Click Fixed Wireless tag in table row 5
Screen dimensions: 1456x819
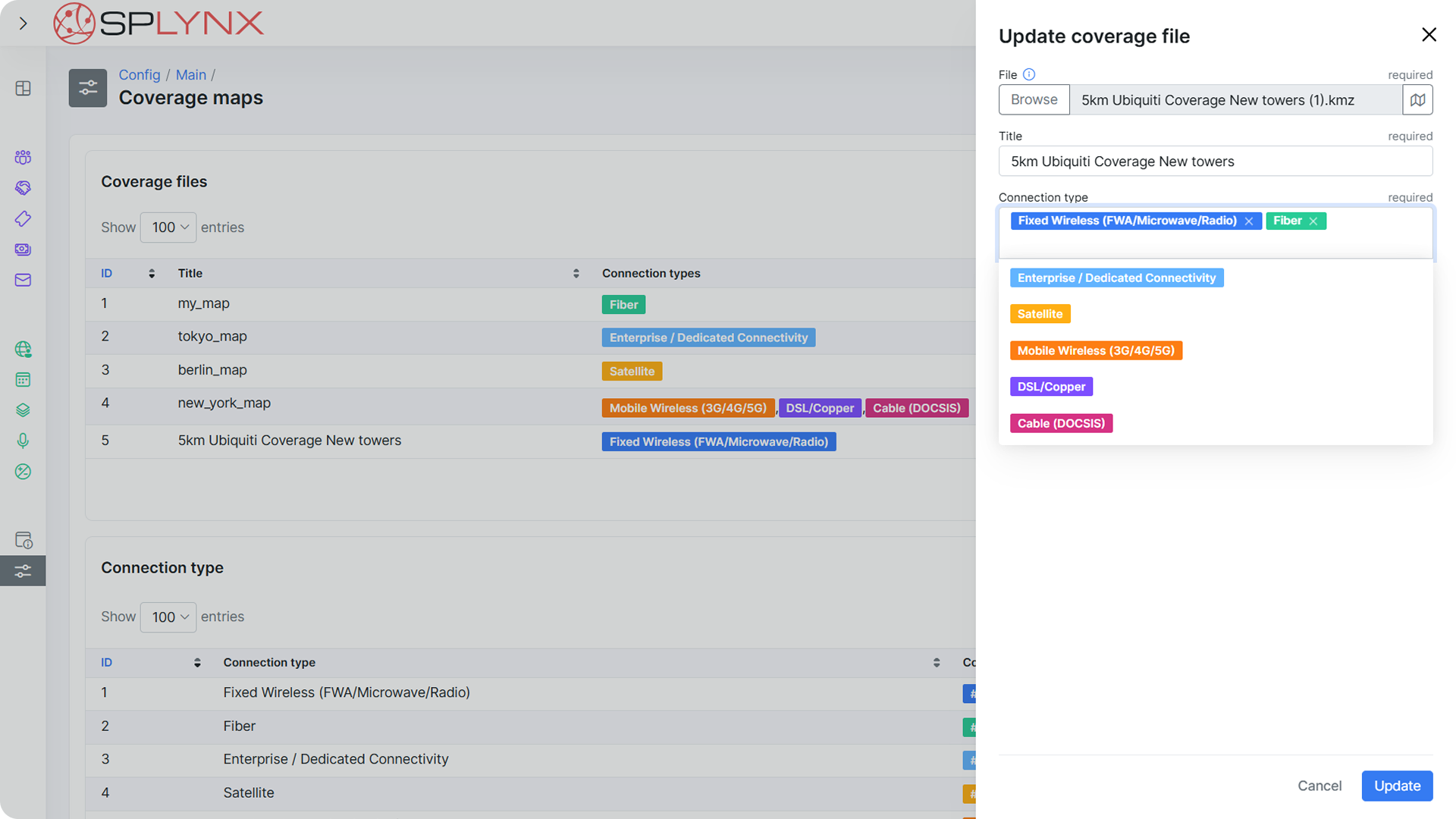pyautogui.click(x=718, y=442)
